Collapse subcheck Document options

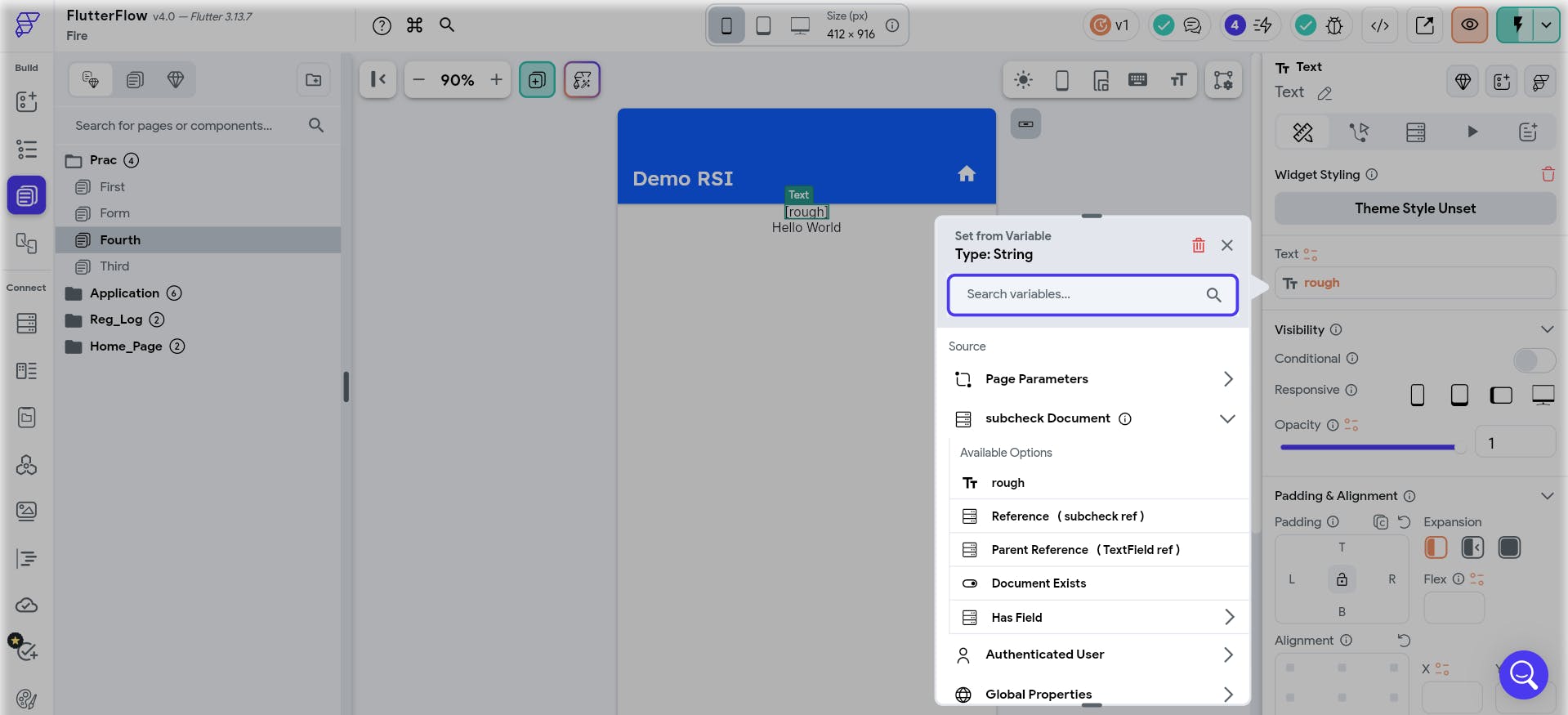pos(1226,418)
